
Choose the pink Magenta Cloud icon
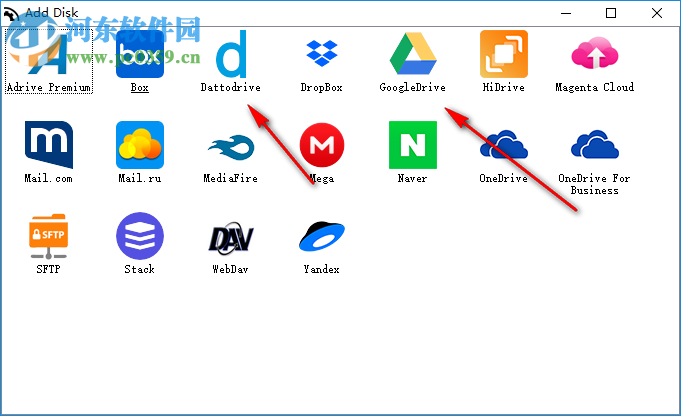tap(595, 53)
